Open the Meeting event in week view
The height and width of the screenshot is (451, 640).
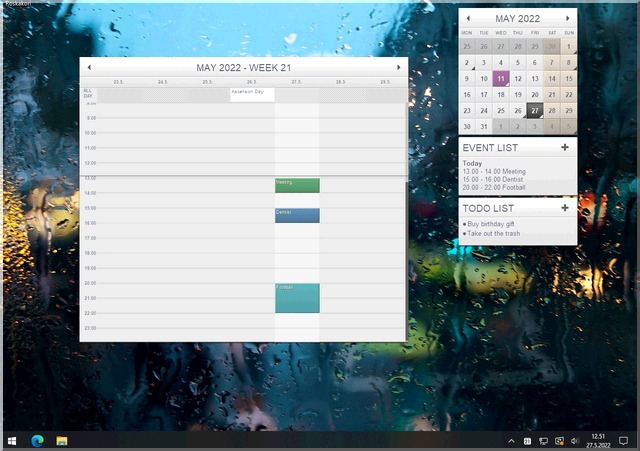297,185
